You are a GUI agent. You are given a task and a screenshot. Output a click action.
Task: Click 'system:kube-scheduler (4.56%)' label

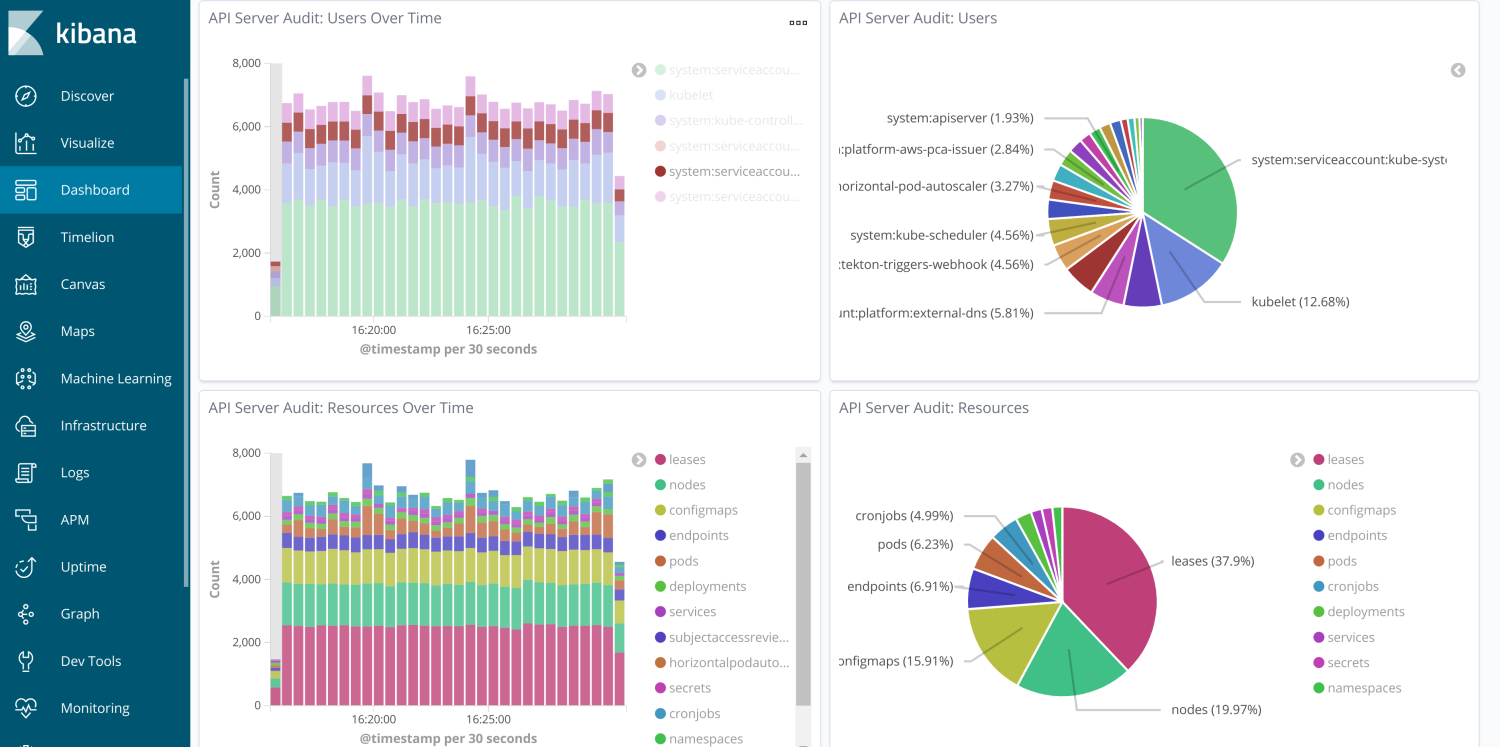point(940,235)
